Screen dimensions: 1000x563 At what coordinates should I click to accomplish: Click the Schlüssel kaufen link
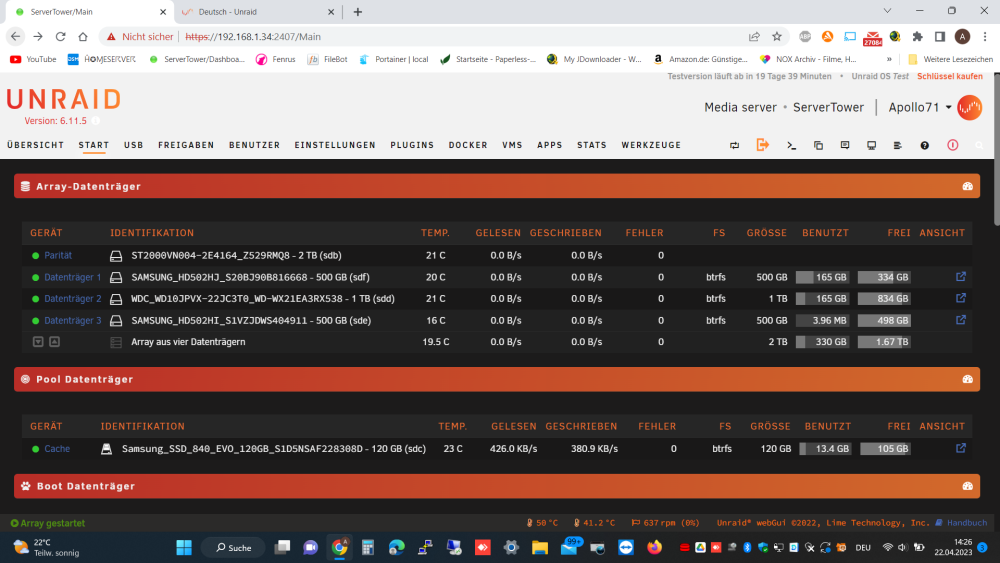tap(950, 77)
